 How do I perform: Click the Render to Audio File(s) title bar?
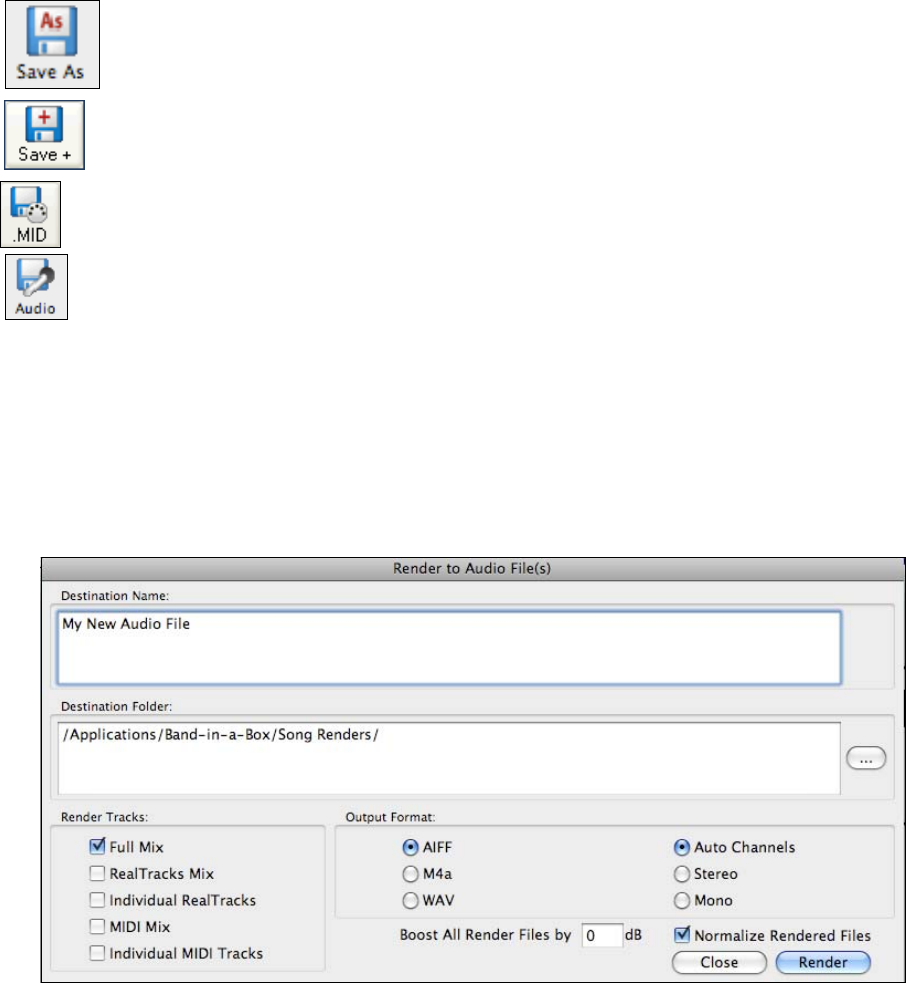click(x=473, y=569)
